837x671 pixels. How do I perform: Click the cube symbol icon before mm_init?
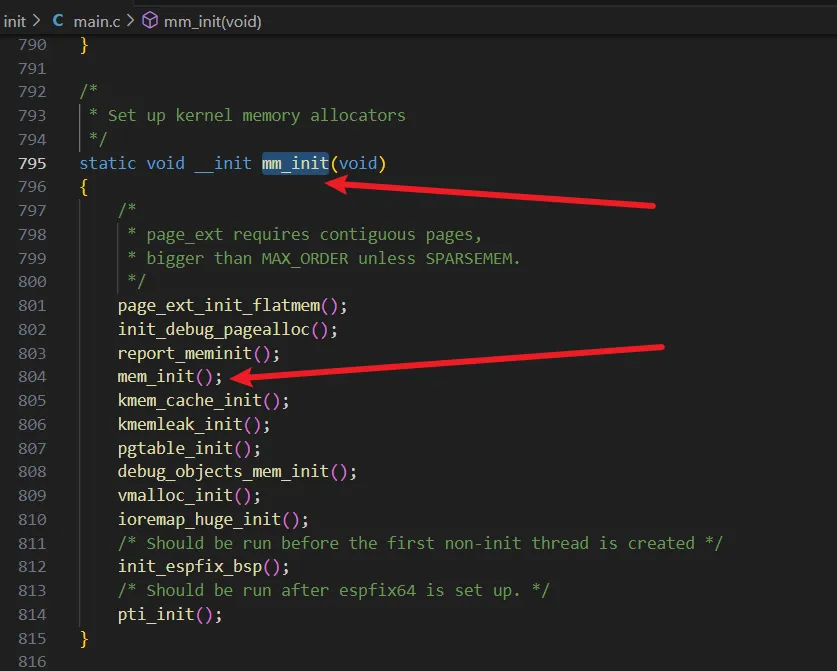(x=149, y=21)
